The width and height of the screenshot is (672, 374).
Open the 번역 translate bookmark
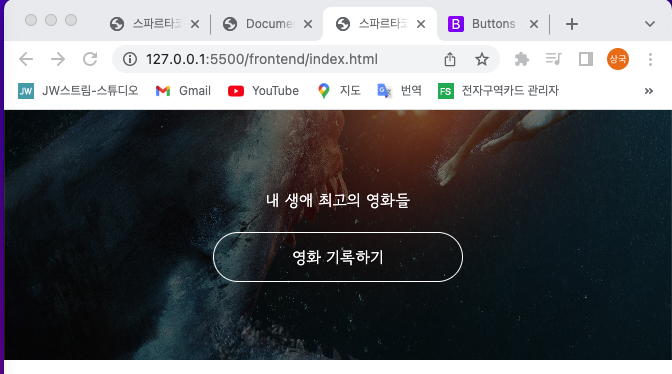pyautogui.click(x=399, y=91)
